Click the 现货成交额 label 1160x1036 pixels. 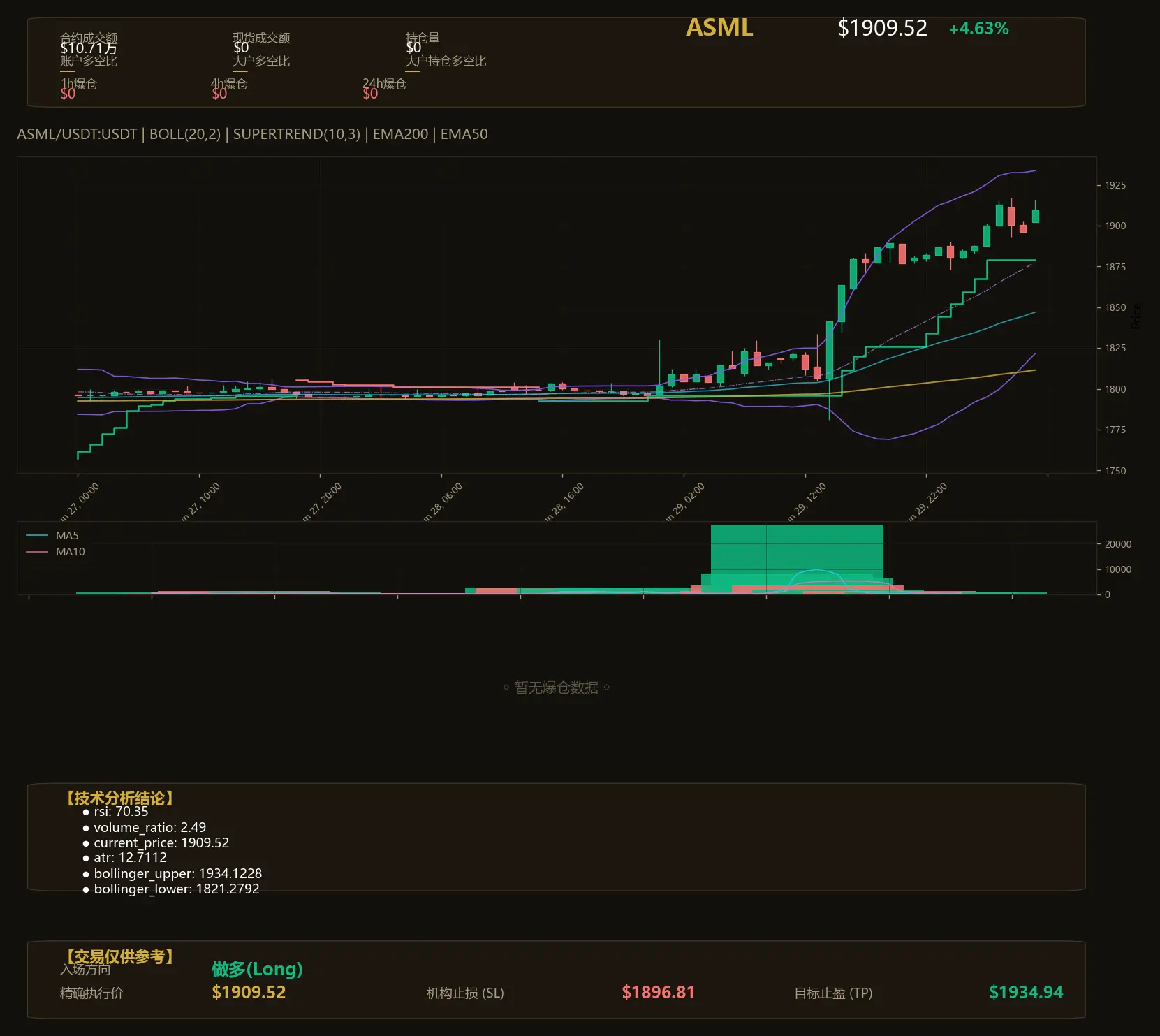(261, 38)
